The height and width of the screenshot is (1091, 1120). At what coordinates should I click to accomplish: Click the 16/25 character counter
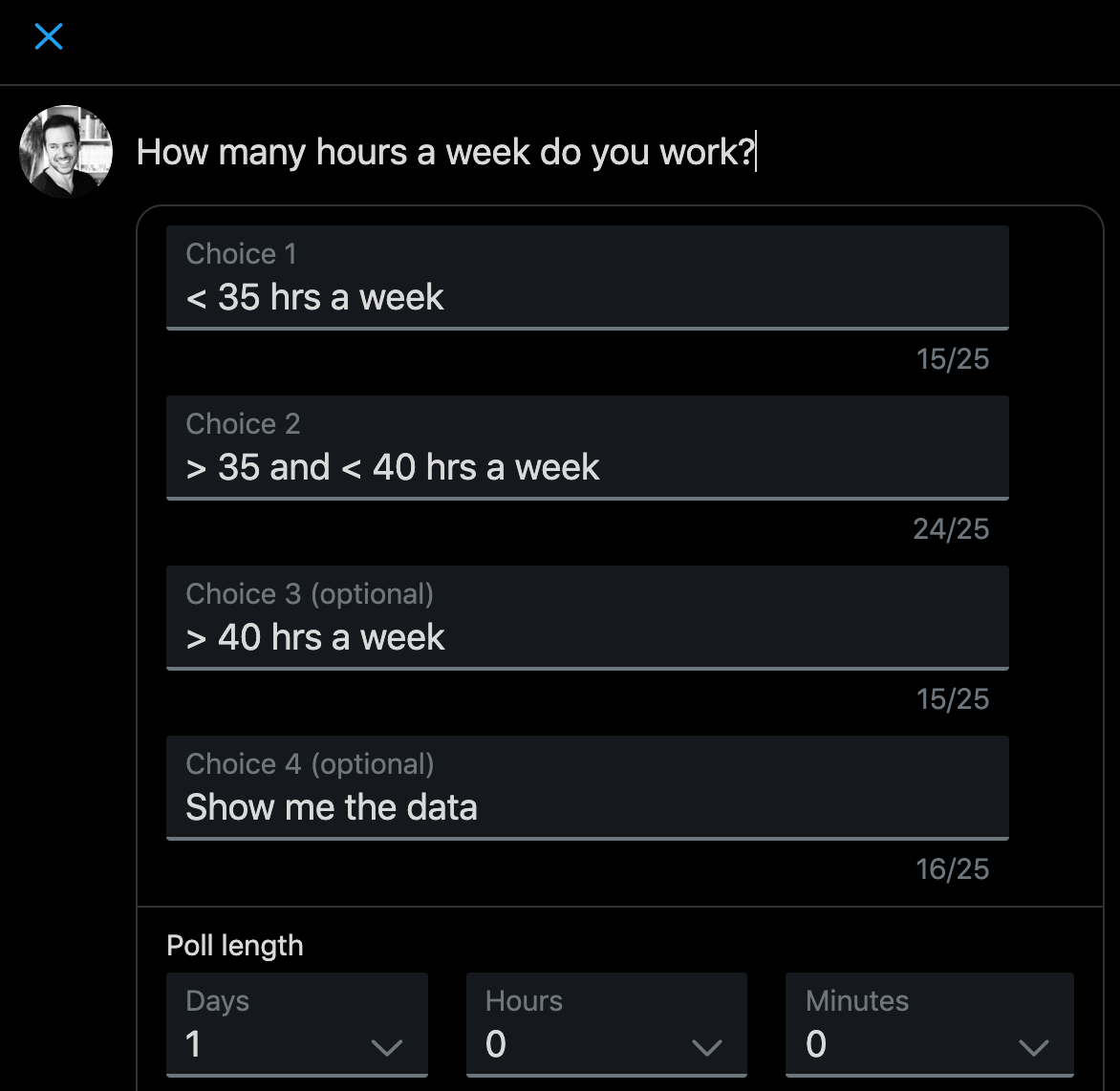coord(952,869)
